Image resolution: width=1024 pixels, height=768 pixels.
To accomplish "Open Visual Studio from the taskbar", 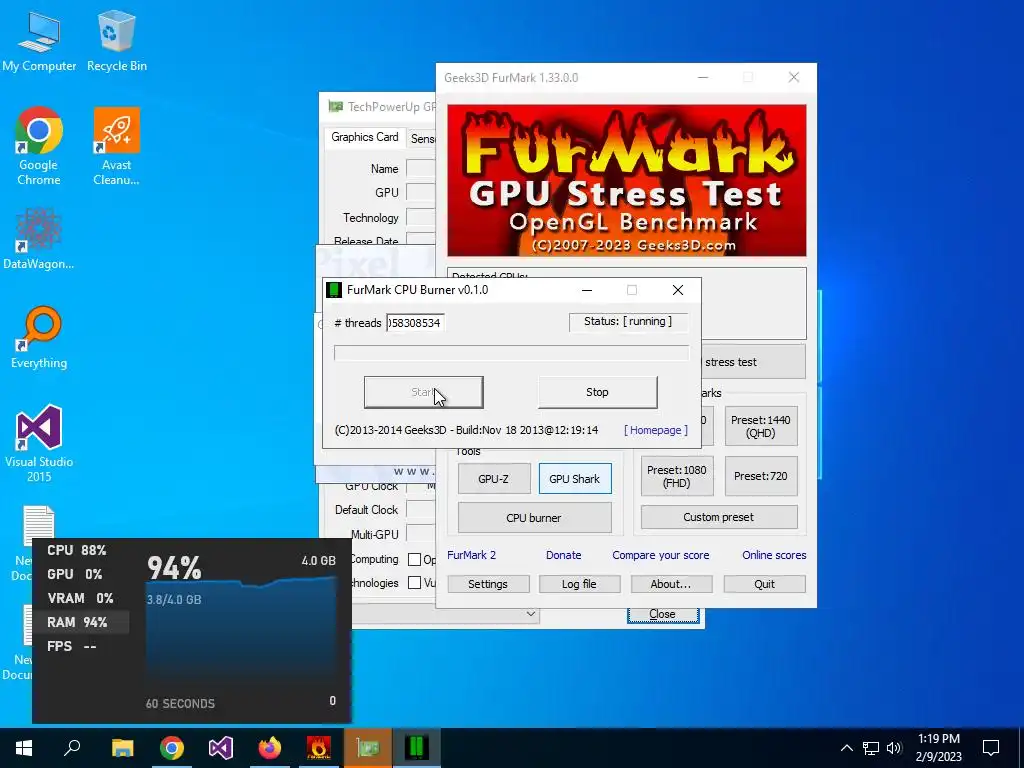I will [x=221, y=748].
